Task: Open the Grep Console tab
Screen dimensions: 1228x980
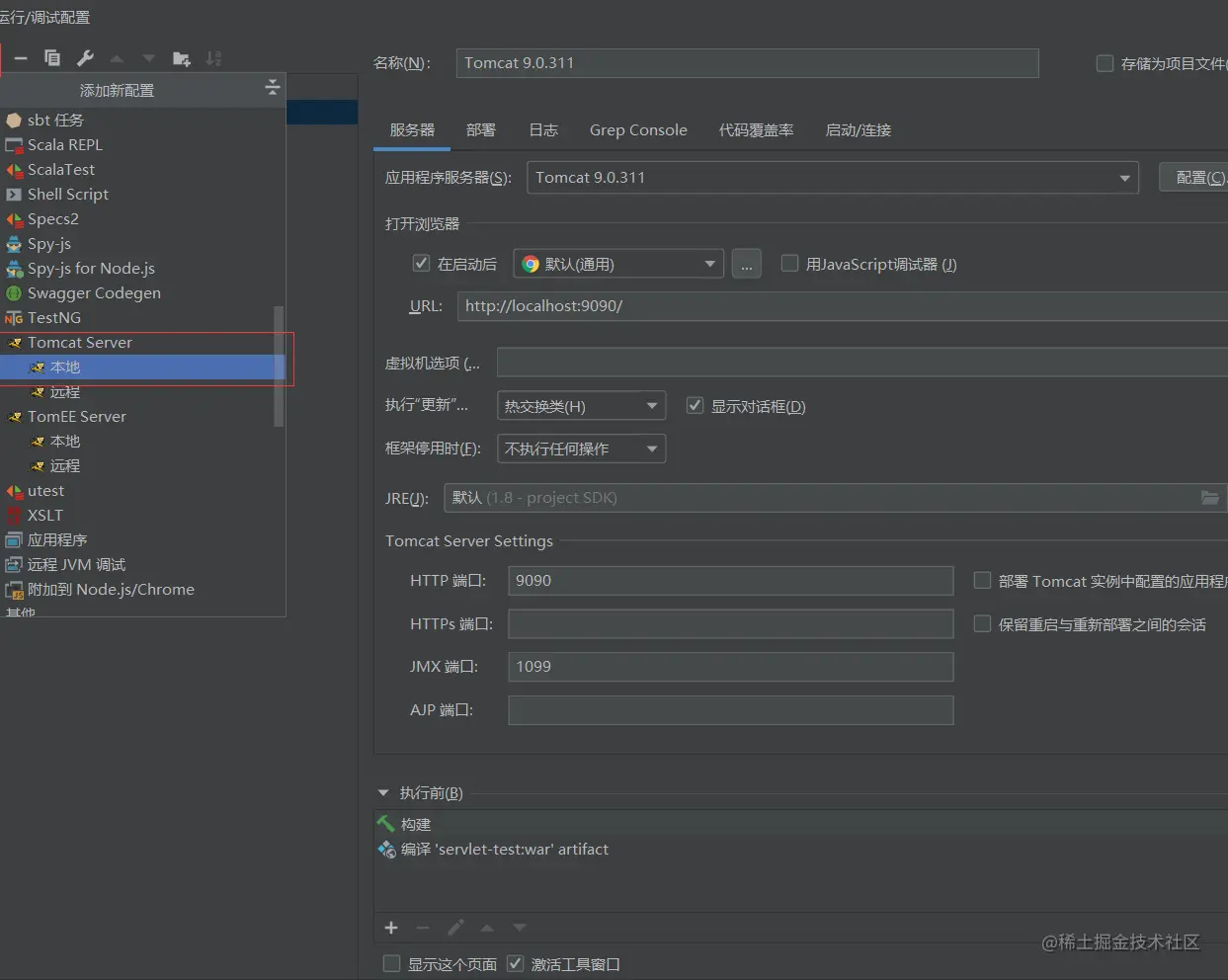Action: 638,130
